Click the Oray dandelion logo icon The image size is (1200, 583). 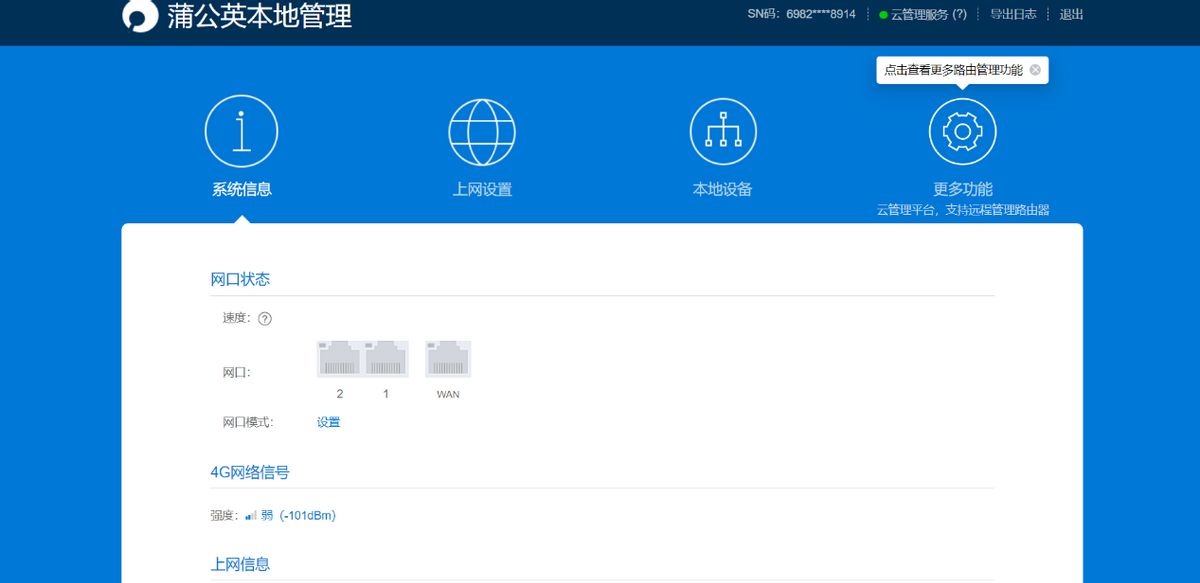coord(140,16)
